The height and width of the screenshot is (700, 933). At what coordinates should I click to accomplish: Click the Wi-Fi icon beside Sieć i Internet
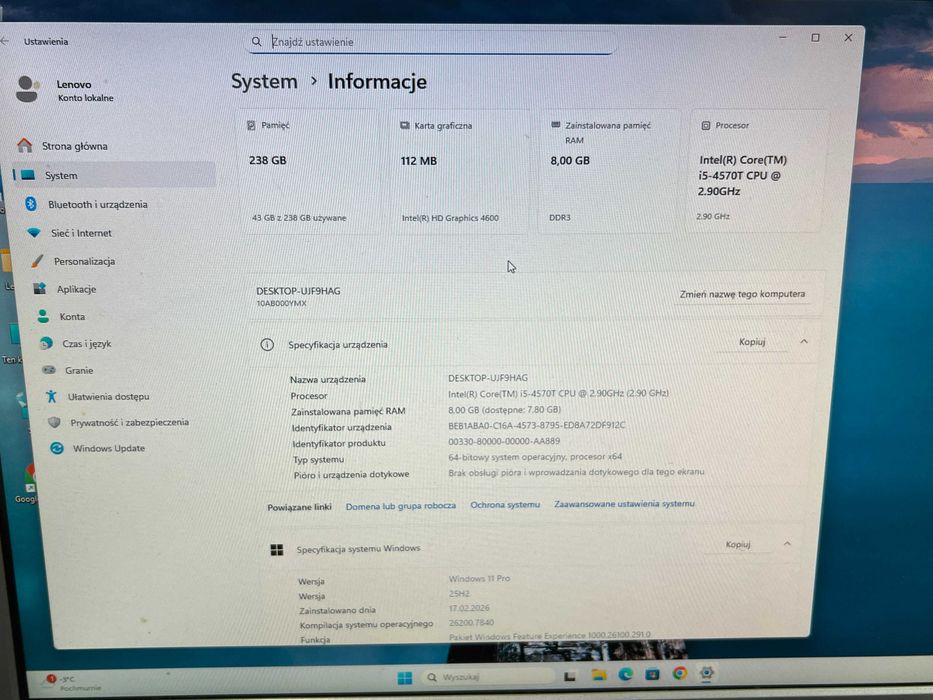35,232
